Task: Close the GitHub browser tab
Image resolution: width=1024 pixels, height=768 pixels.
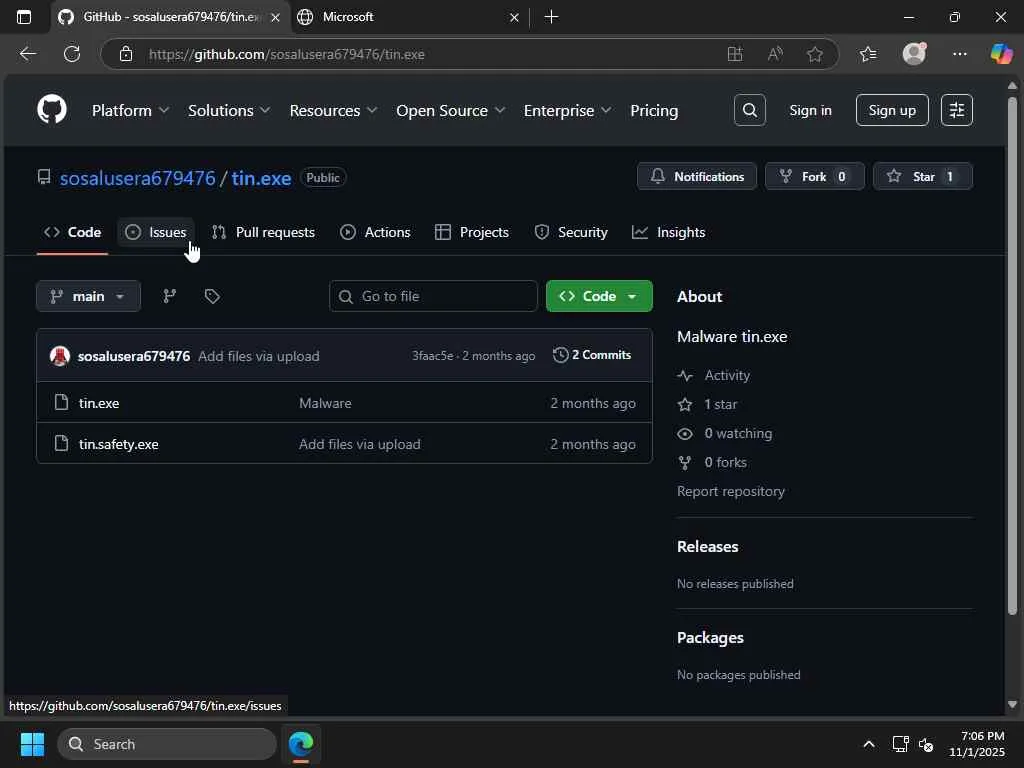Action: (x=276, y=18)
